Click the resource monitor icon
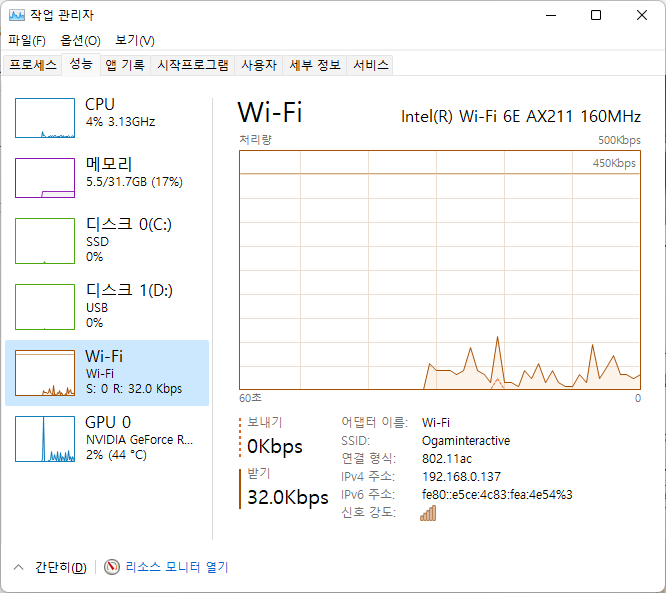 coord(111,567)
